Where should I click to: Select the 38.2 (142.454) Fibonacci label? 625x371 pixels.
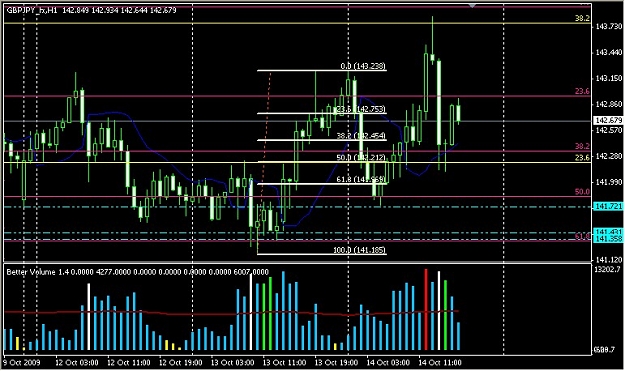(x=361, y=136)
